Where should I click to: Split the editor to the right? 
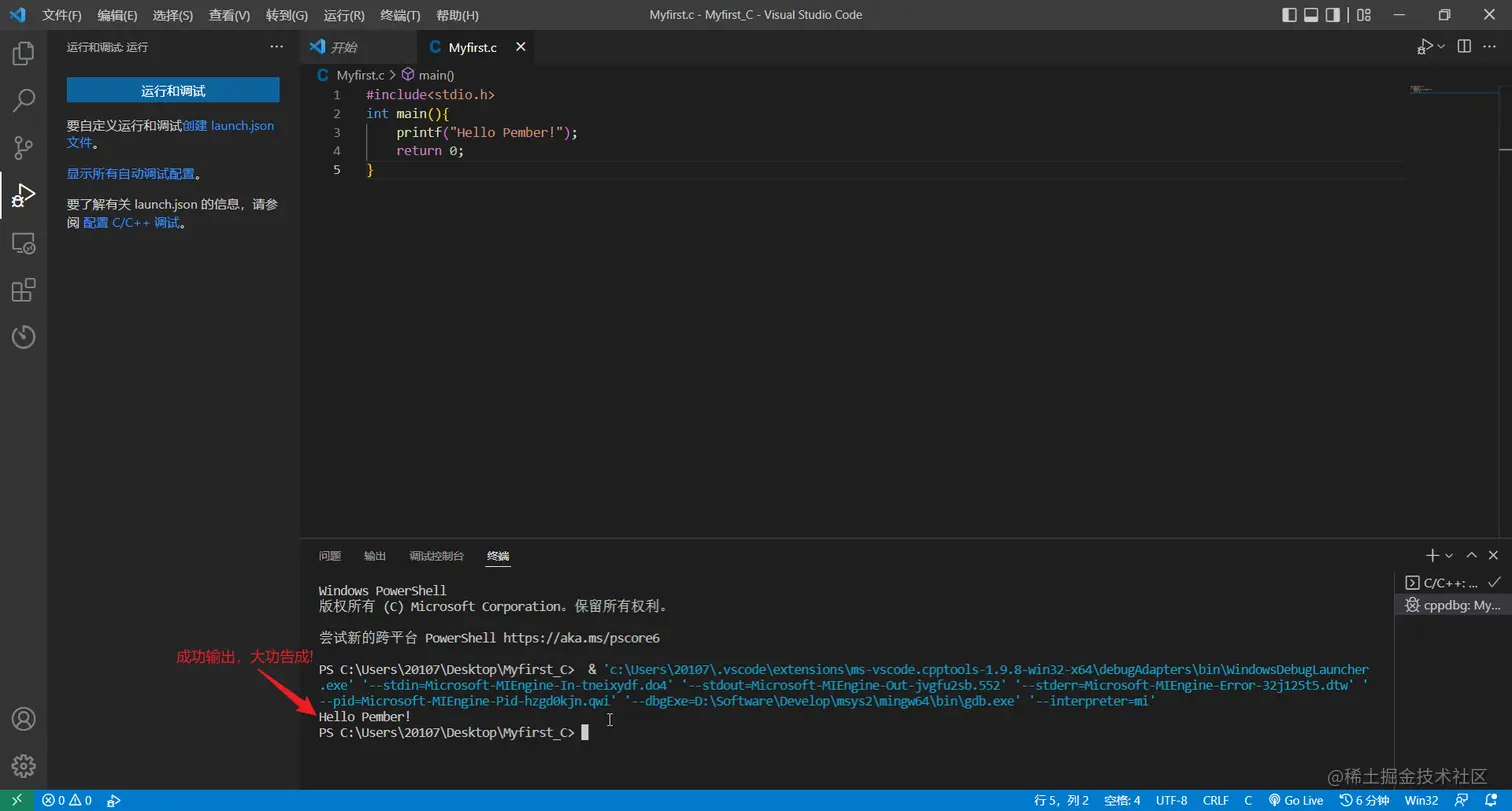coord(1464,47)
